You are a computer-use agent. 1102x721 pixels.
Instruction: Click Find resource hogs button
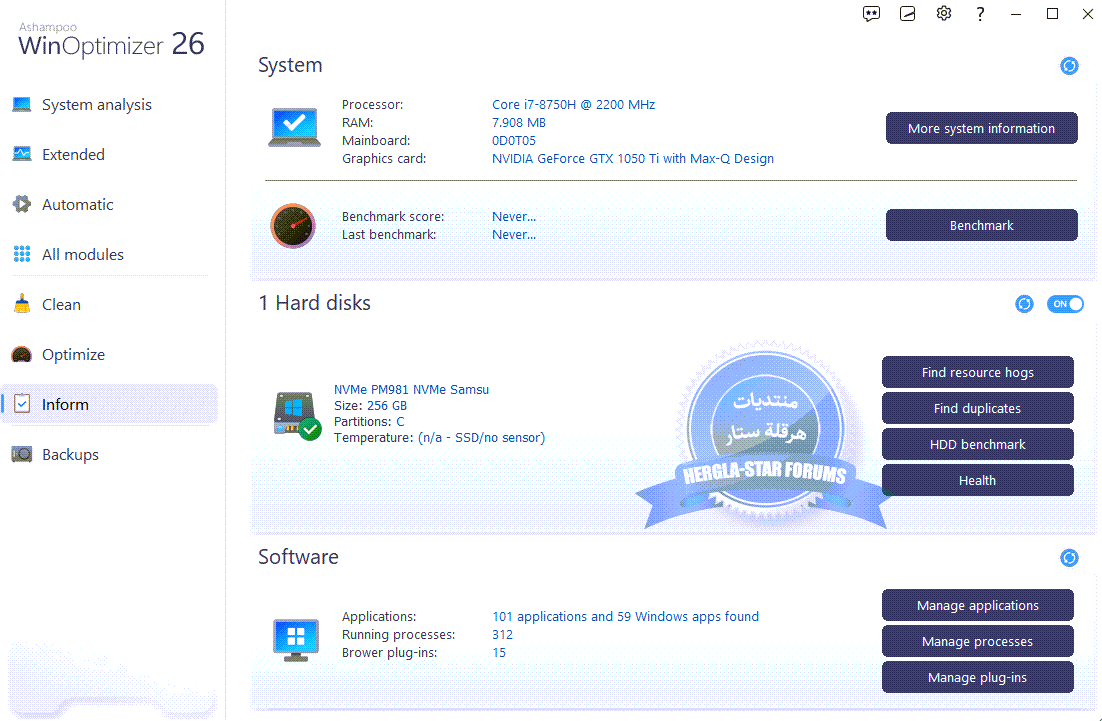(978, 372)
